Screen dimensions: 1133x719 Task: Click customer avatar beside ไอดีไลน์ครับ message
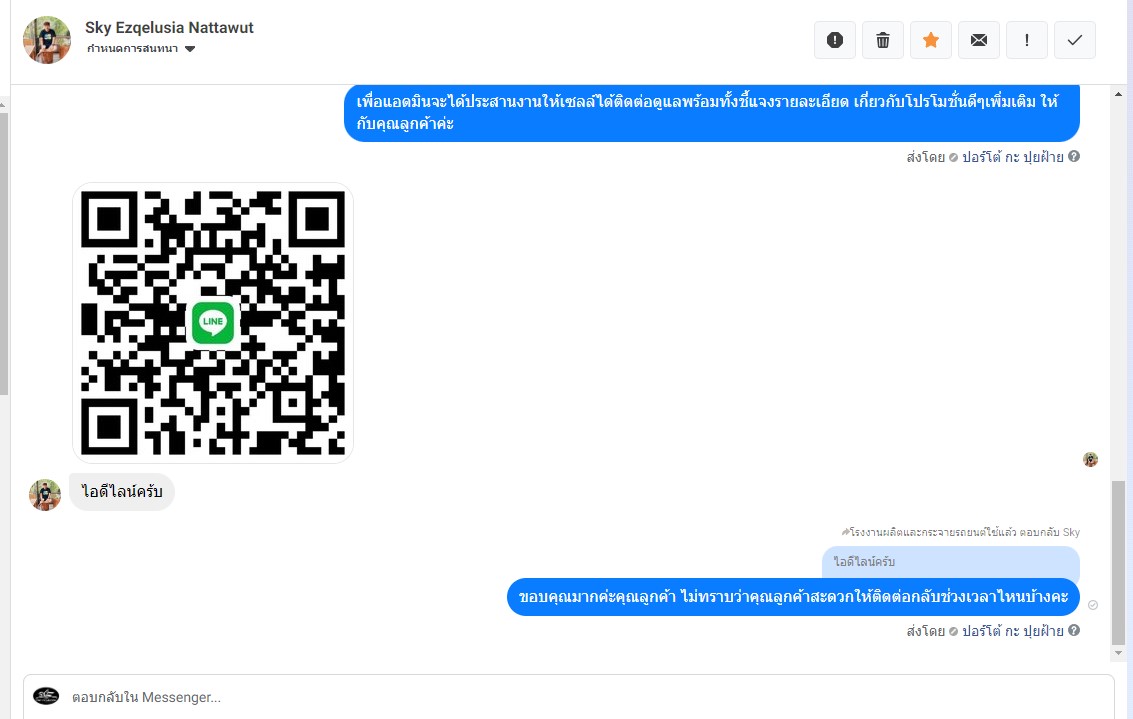click(x=45, y=495)
